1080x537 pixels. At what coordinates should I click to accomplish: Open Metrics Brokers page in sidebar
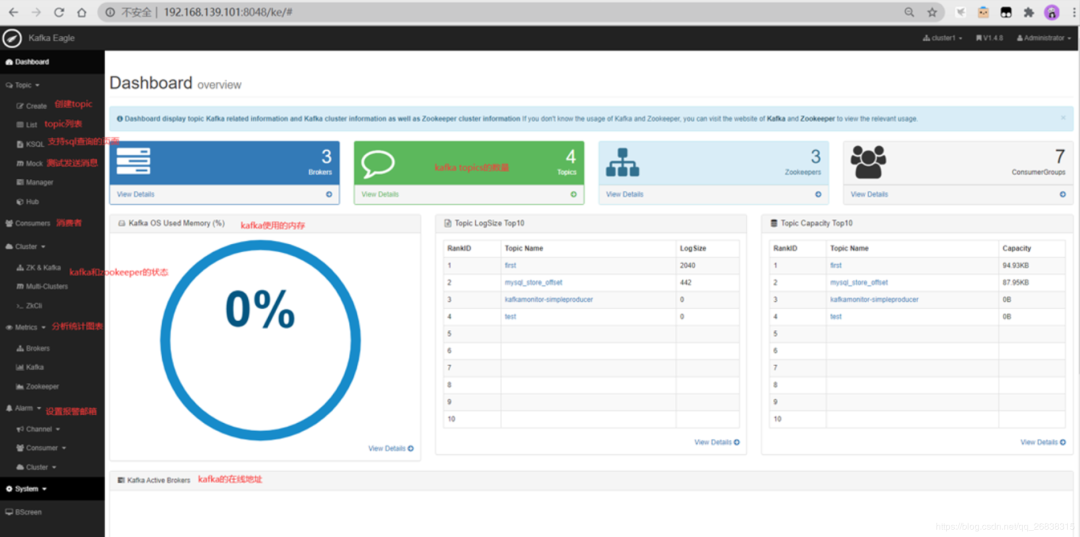(x=33, y=348)
